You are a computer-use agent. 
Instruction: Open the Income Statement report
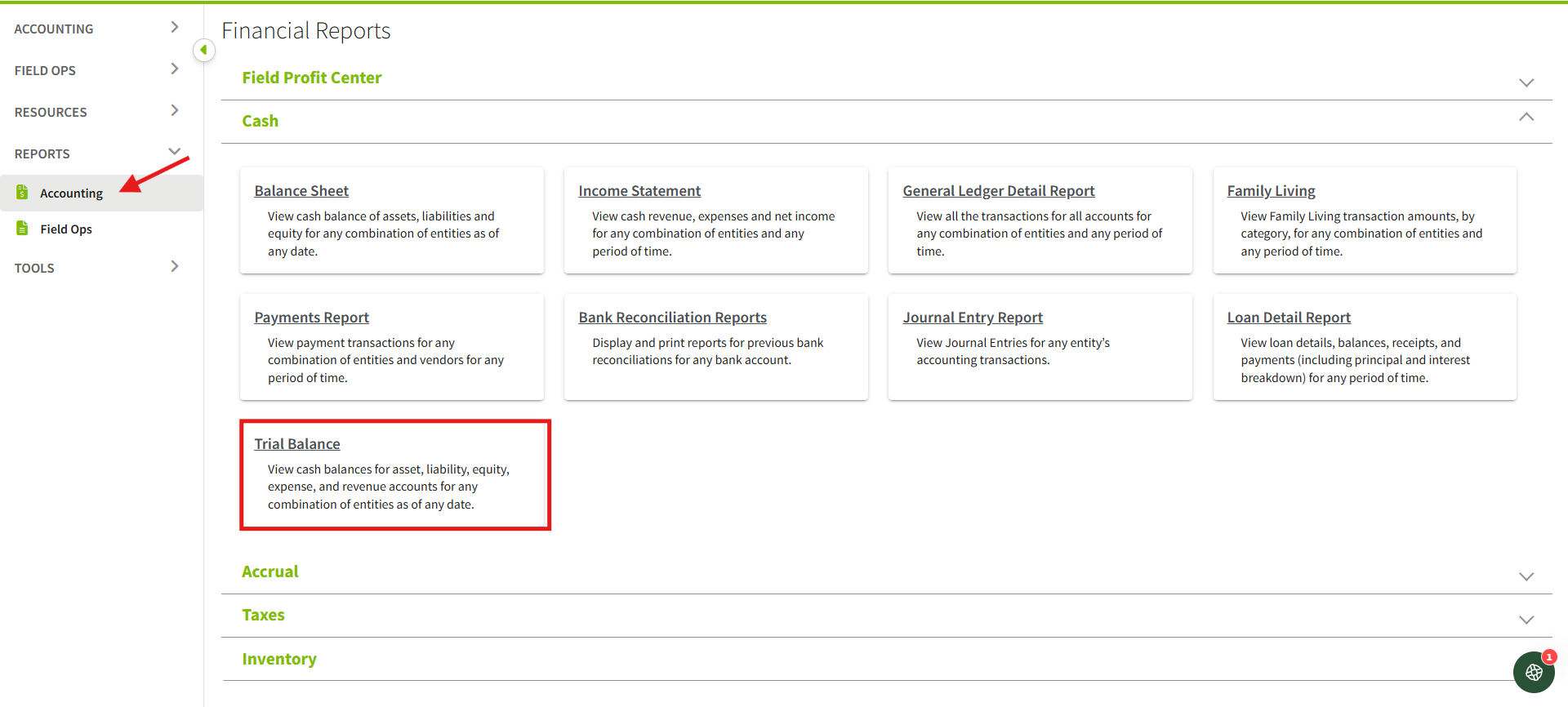click(639, 191)
